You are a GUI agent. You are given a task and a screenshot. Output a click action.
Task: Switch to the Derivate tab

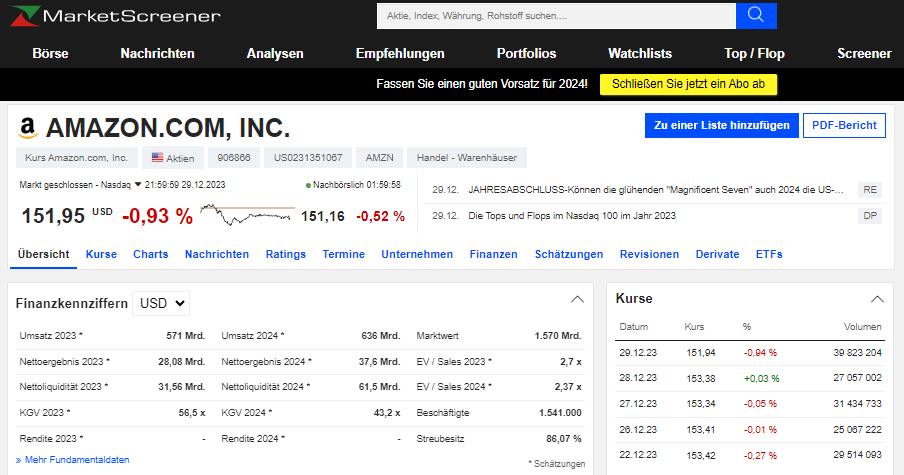[717, 254]
